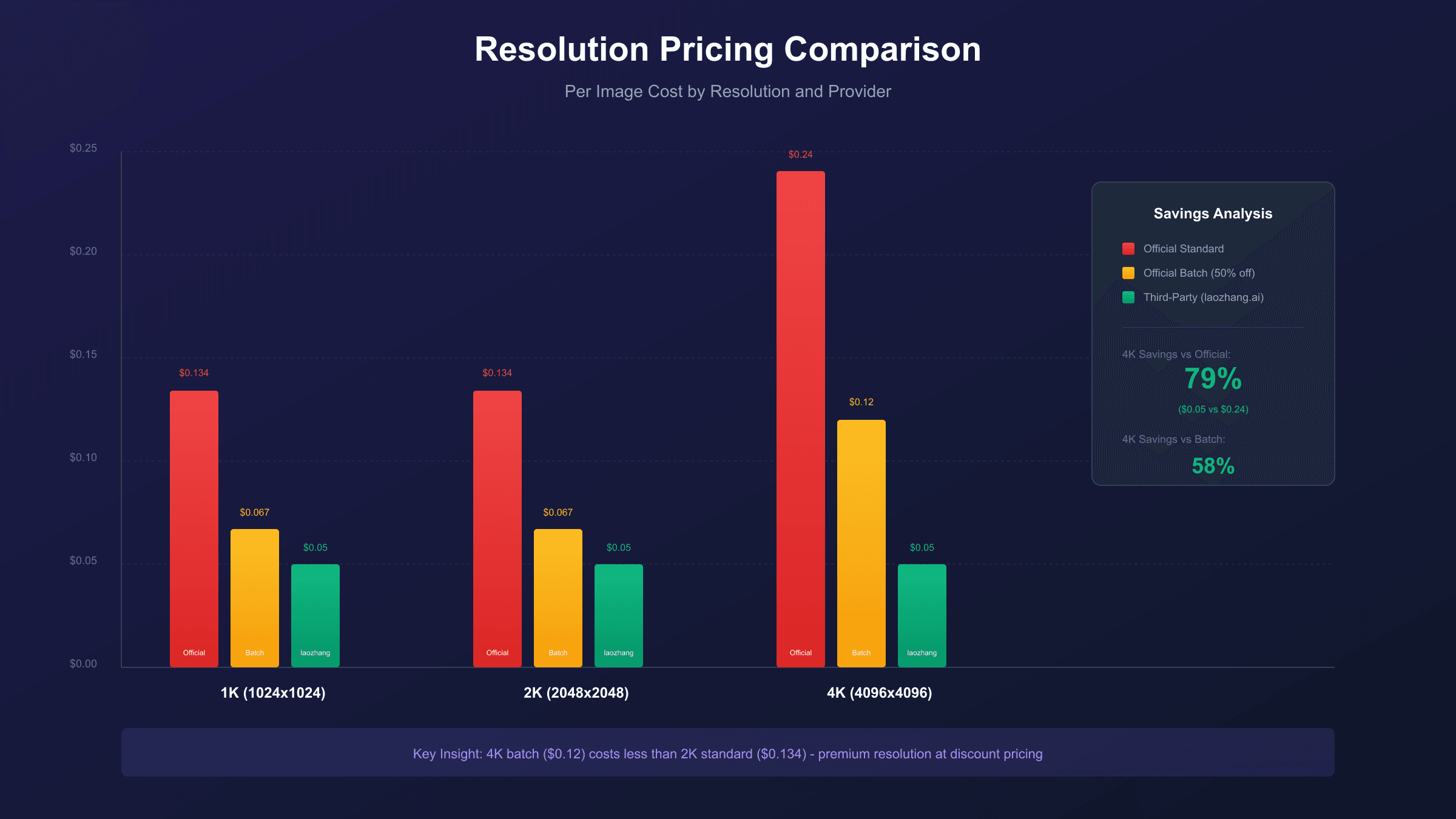Pick the red Official bar for 2K
Image resolution: width=1456 pixels, height=819 pixels.
tap(497, 528)
